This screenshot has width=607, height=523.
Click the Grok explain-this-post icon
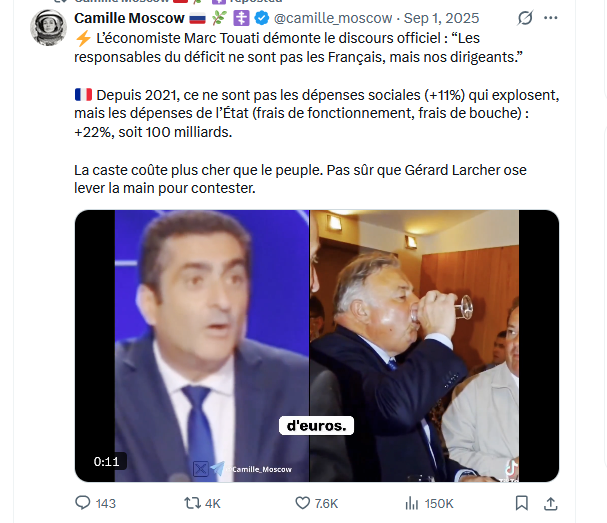[525, 18]
